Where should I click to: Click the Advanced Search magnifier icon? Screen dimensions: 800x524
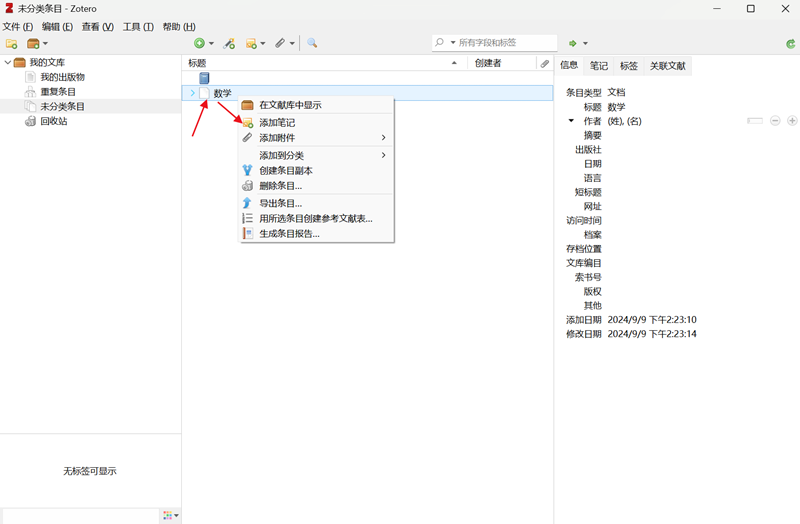tap(312, 43)
